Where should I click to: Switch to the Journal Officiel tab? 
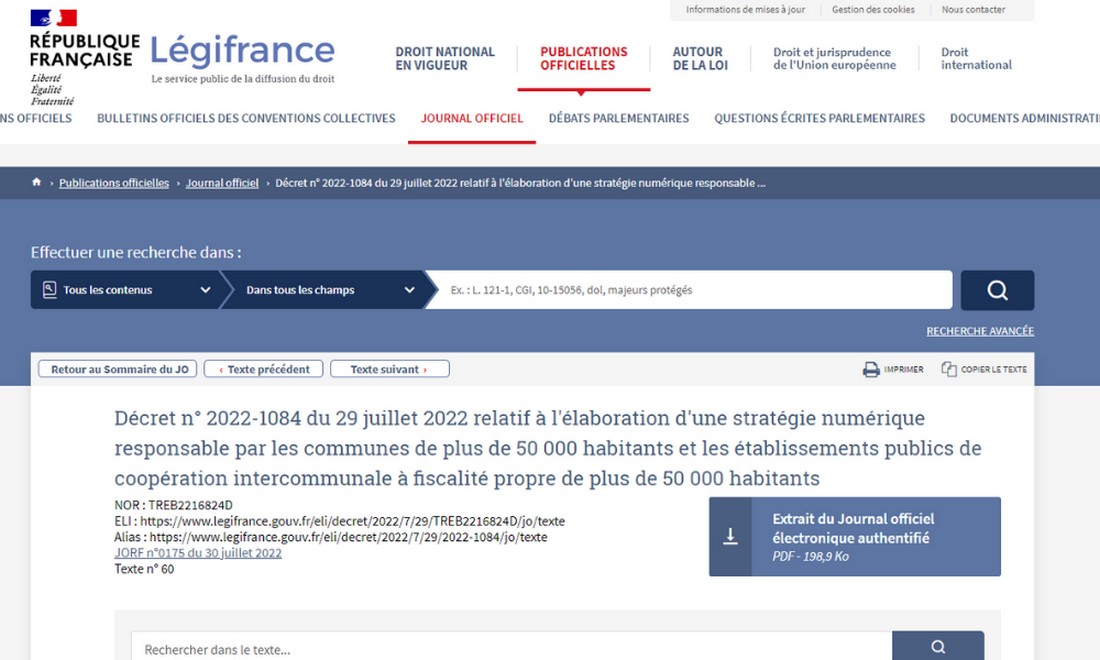(x=471, y=118)
